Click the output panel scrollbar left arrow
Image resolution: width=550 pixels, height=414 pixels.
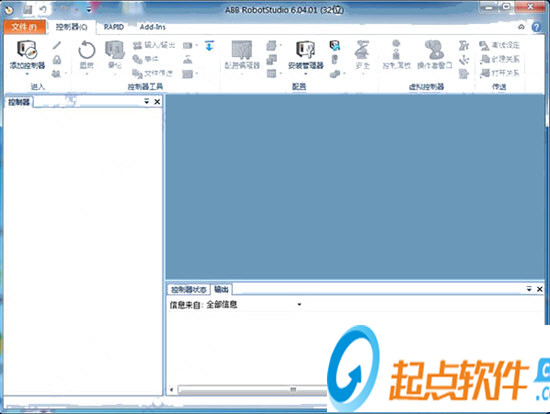point(172,389)
